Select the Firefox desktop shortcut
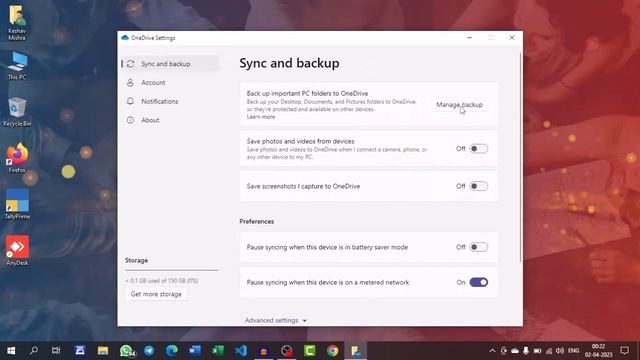Image resolution: width=640 pixels, height=360 pixels. [17, 158]
